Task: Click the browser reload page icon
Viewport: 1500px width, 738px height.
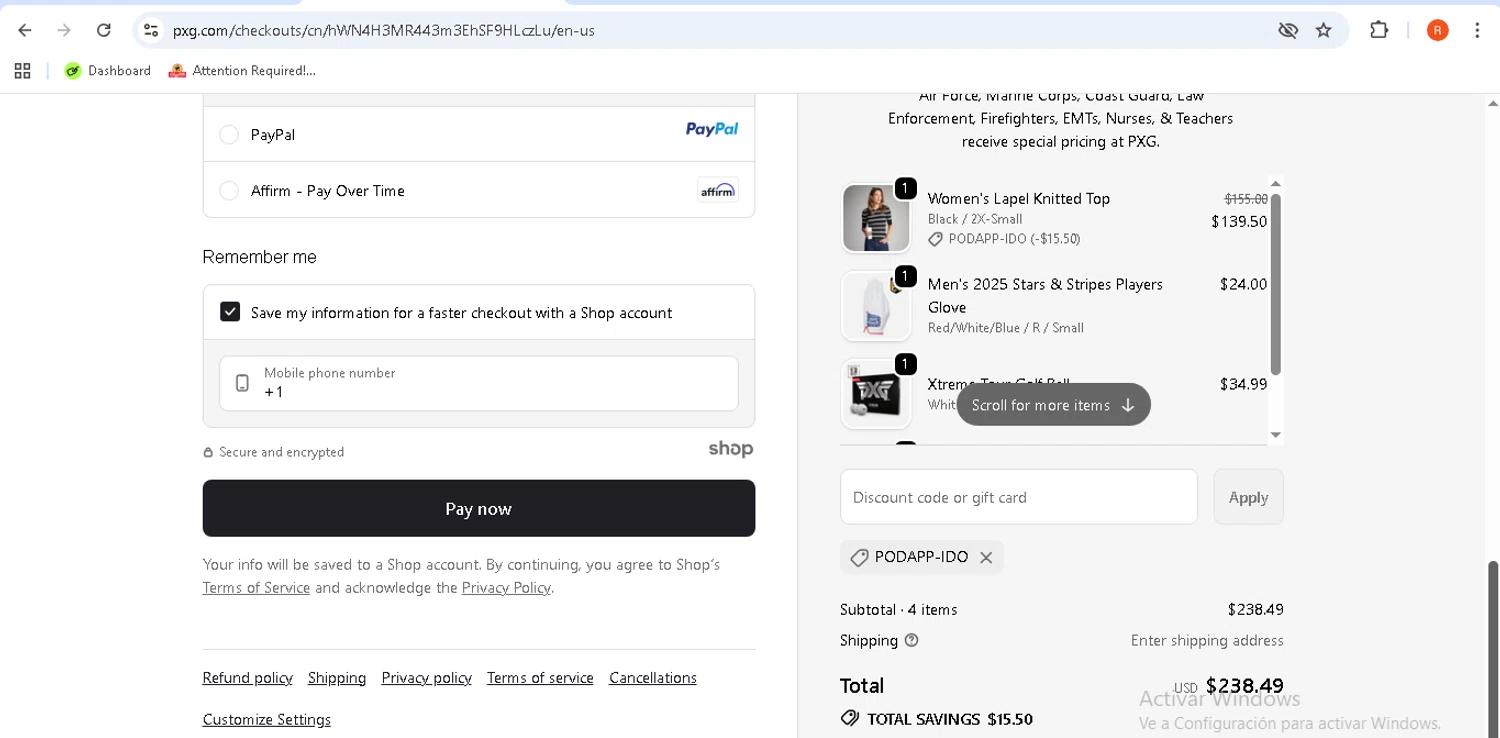Action: tap(104, 30)
